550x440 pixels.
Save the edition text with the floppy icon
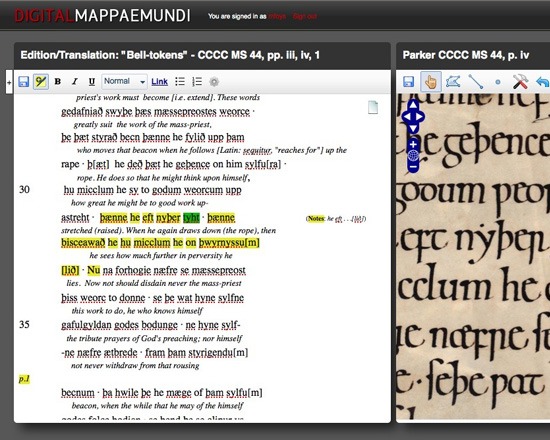coord(24,82)
